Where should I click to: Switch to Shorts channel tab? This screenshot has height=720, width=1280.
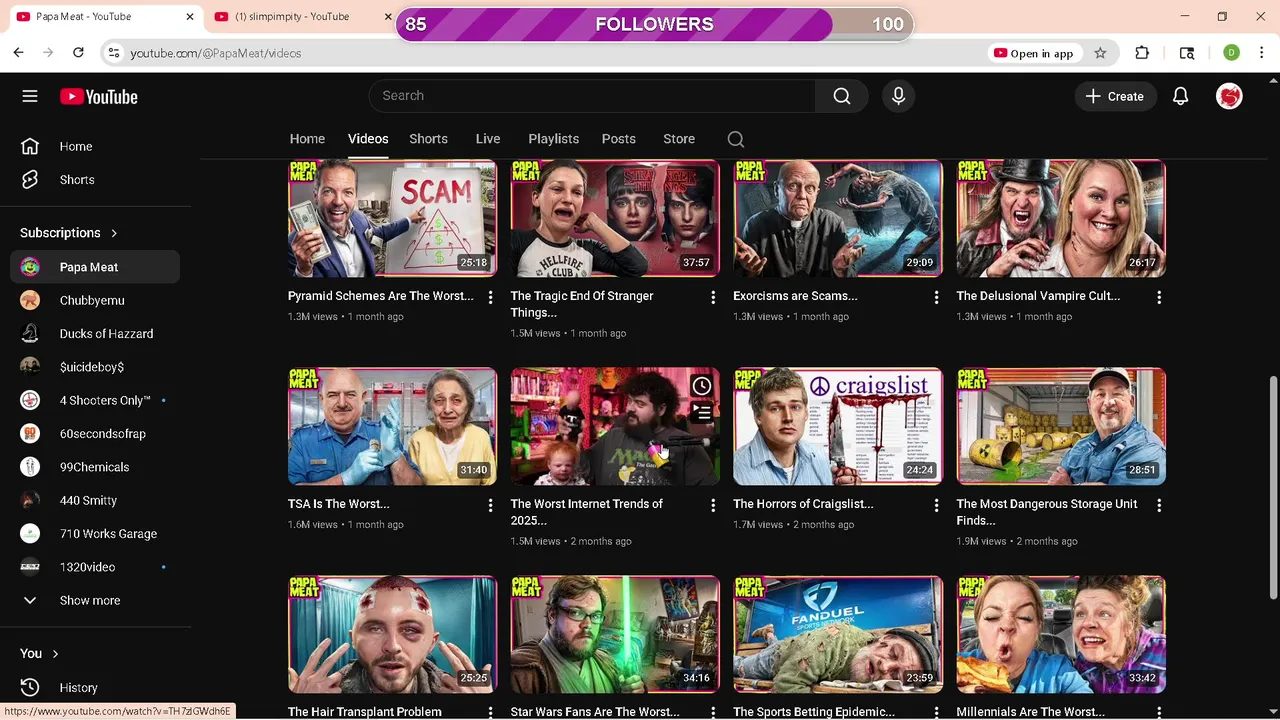428,139
